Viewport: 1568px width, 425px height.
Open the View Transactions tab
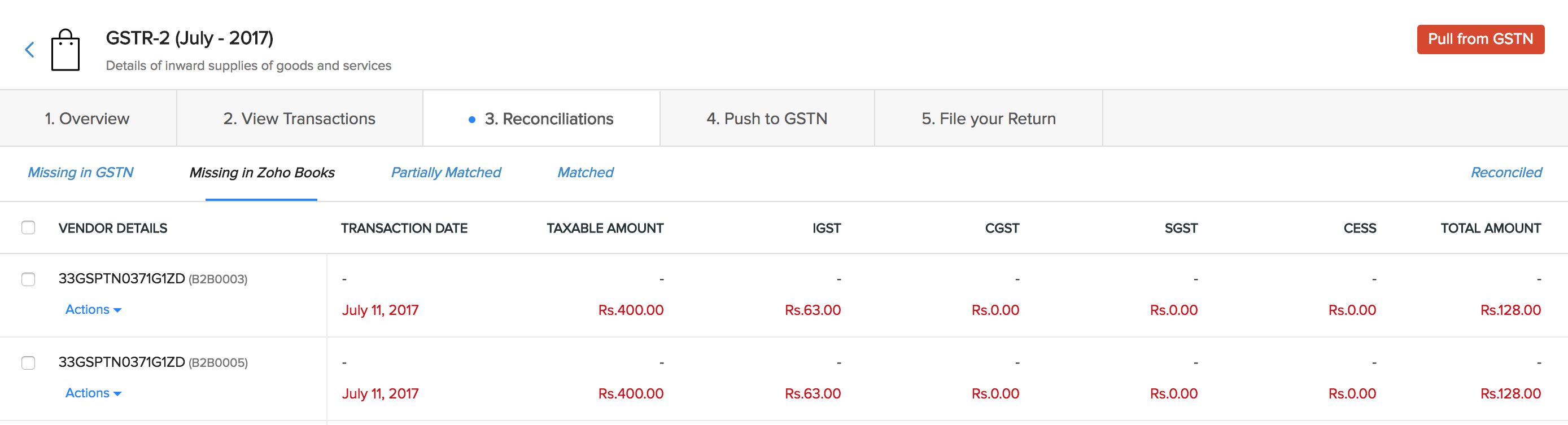click(x=299, y=118)
